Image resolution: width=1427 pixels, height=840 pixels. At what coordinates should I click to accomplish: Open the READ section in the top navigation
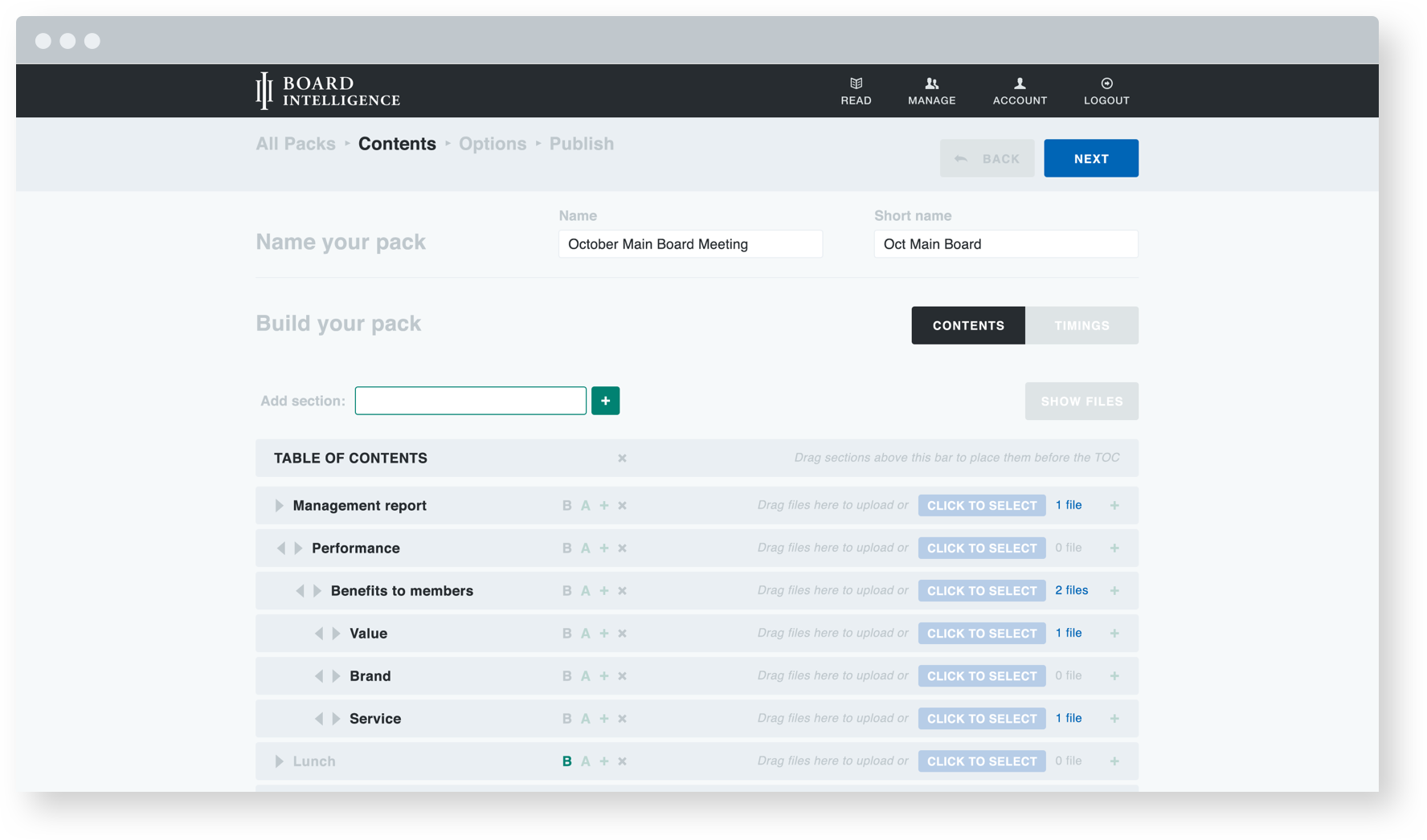click(856, 90)
